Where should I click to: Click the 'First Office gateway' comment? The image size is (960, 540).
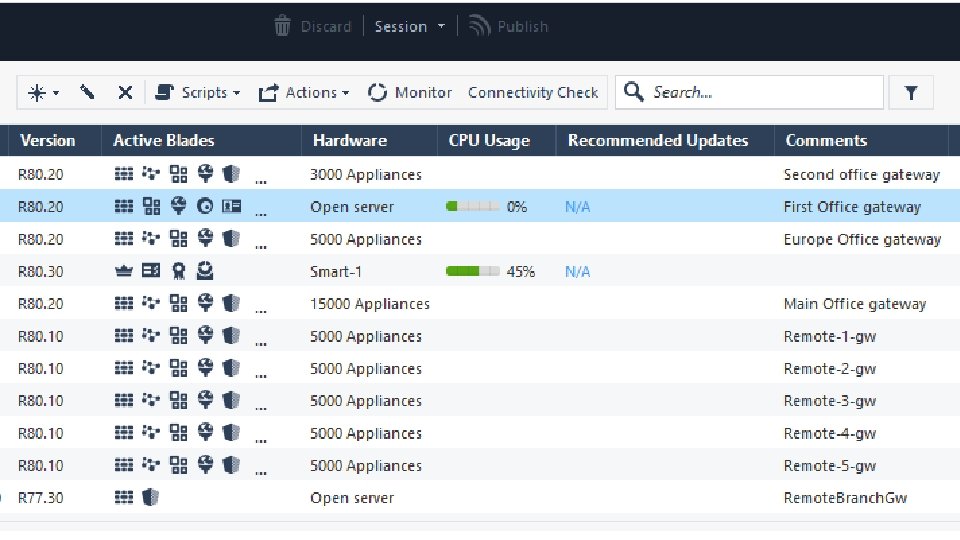click(x=852, y=207)
